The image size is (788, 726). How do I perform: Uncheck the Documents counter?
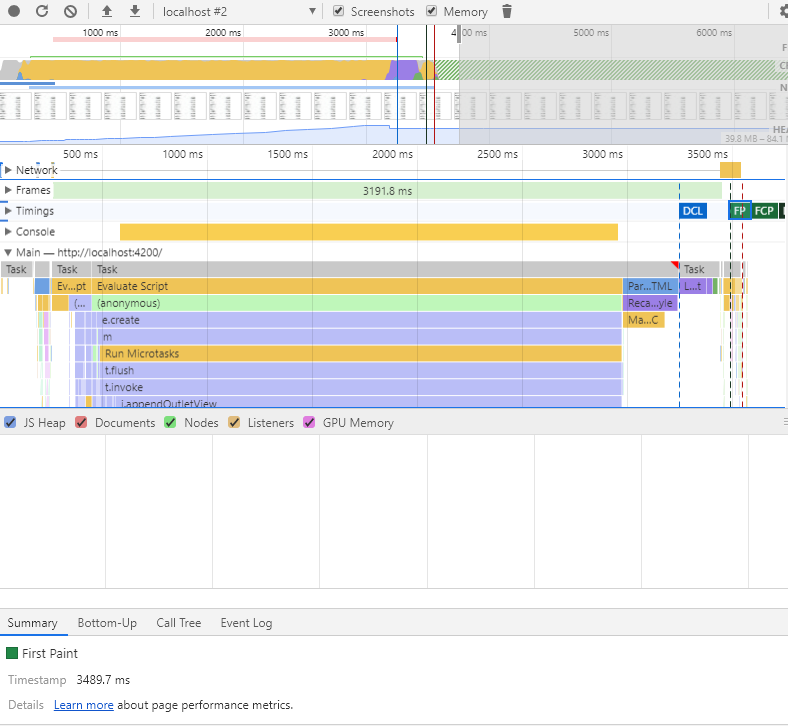[x=81, y=423]
